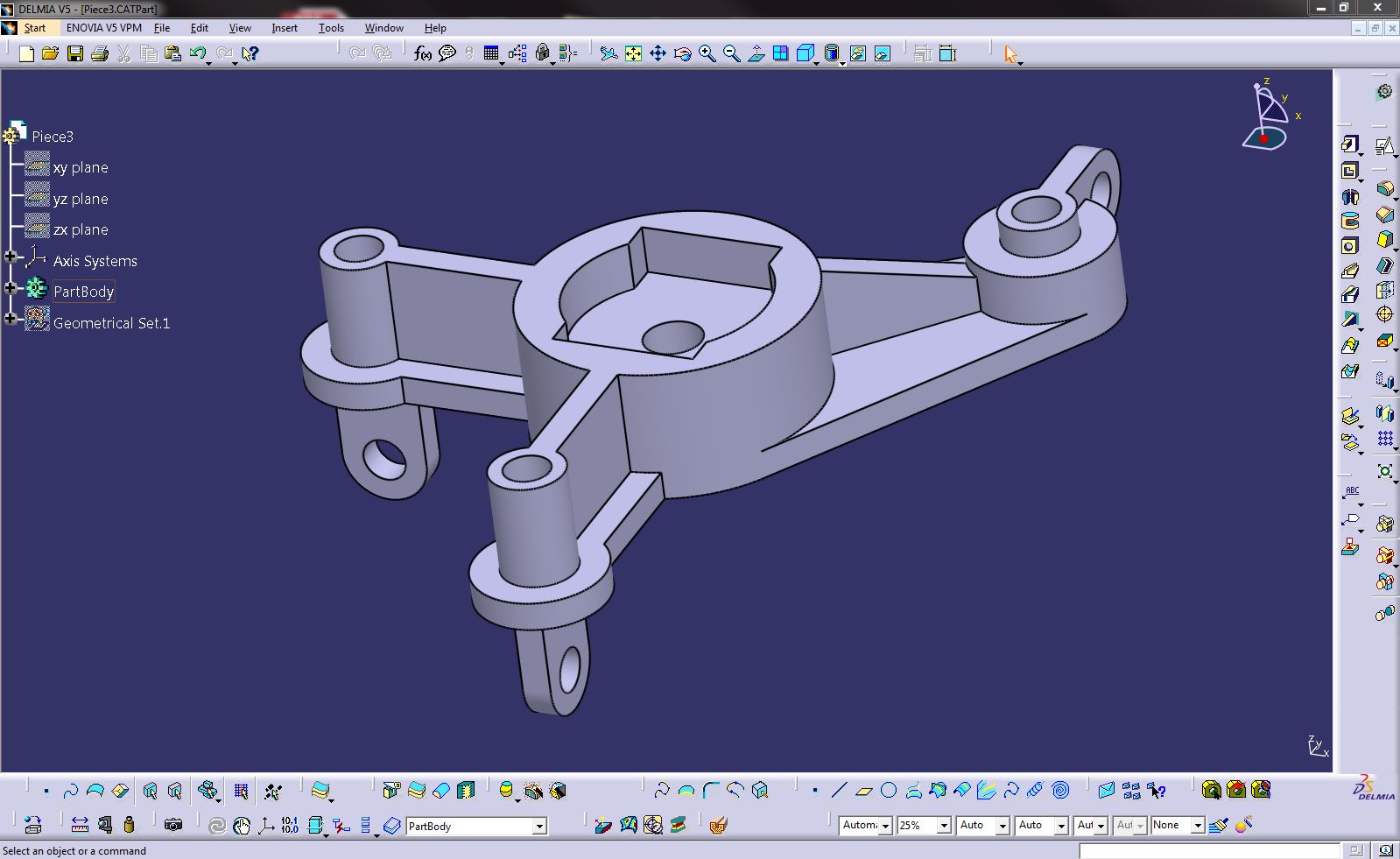
Task: Click the Create Multi-View icon
Action: pos(781,54)
